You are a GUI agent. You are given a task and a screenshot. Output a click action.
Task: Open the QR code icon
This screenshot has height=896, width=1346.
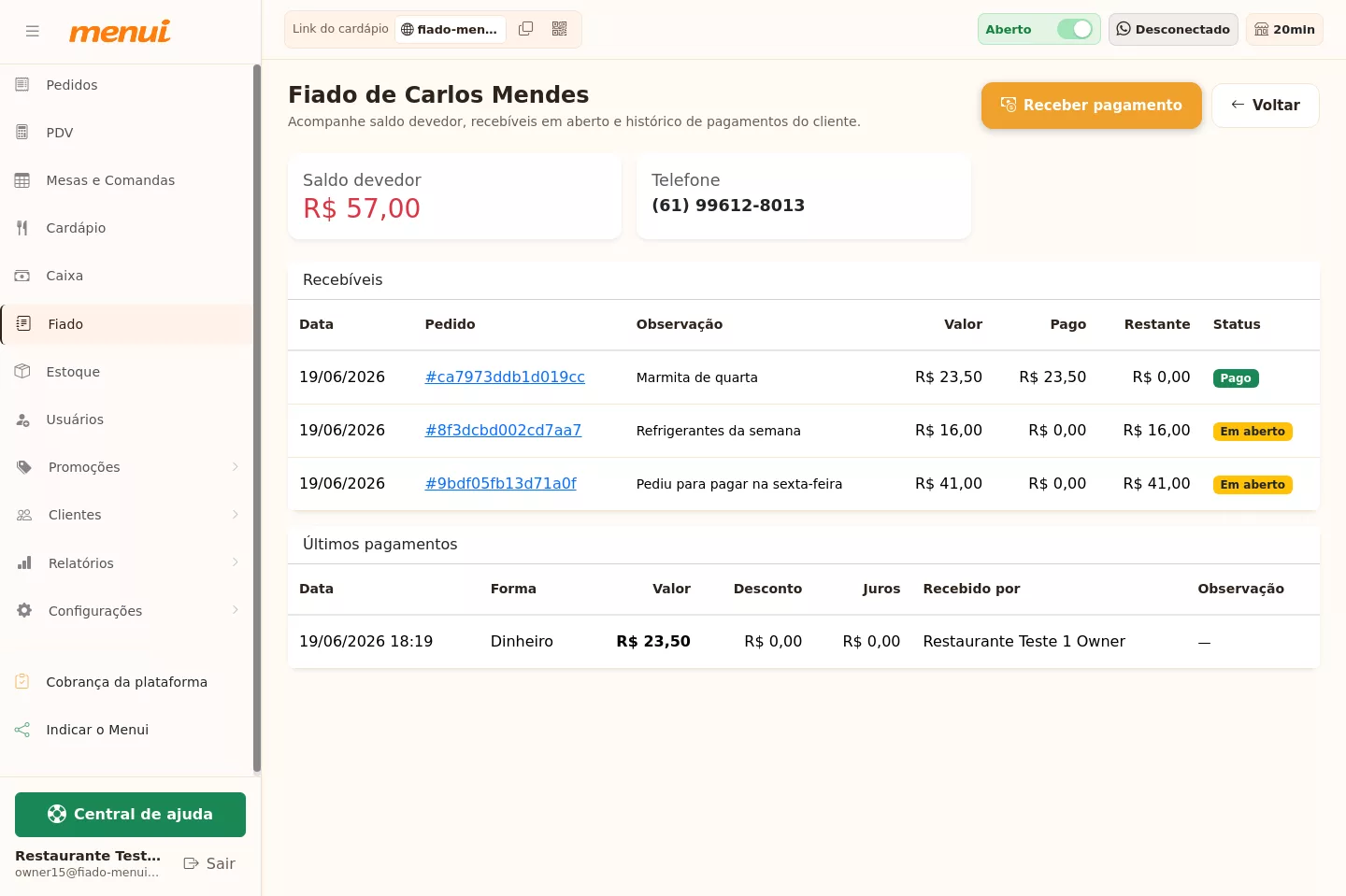click(560, 29)
